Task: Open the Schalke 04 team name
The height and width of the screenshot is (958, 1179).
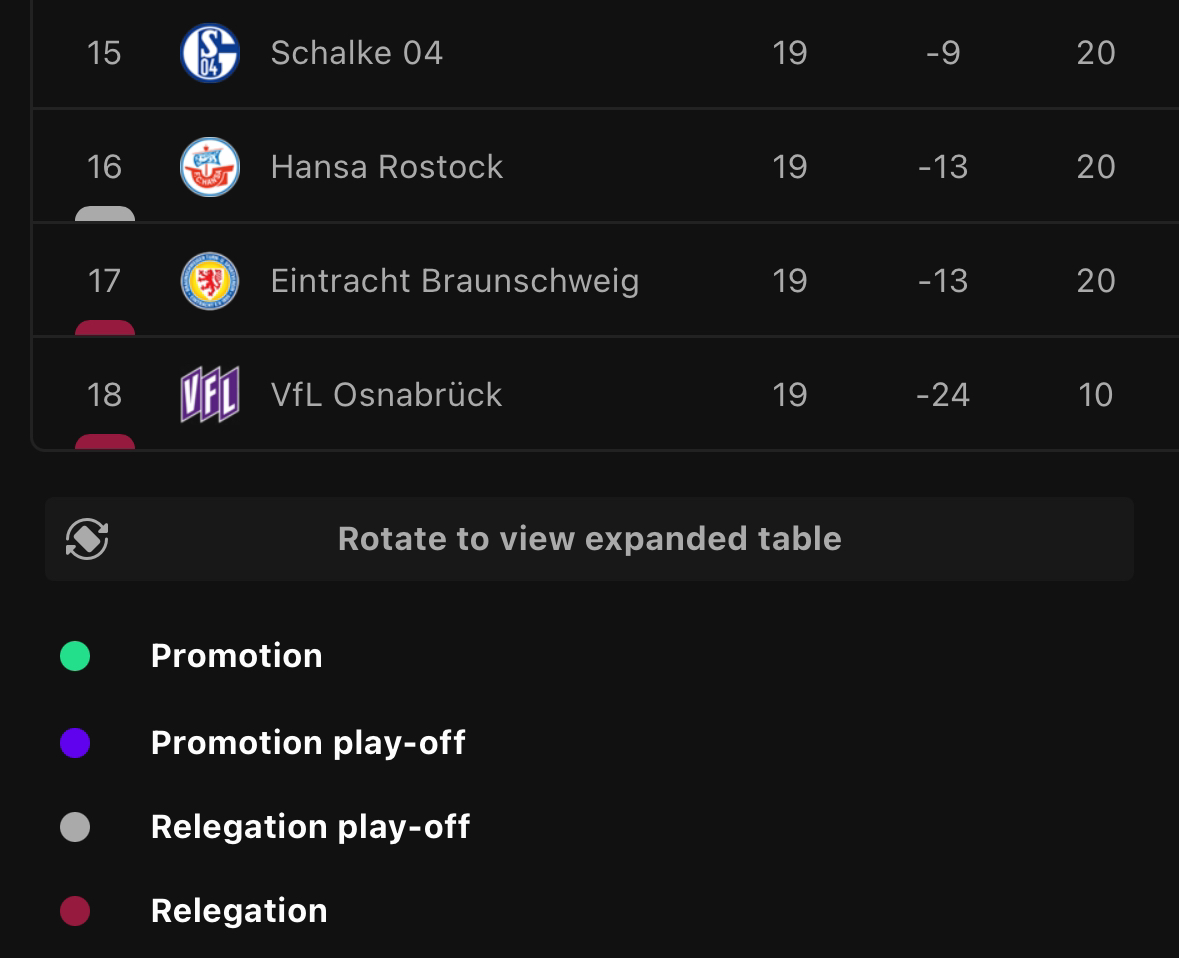Action: pyautogui.click(x=356, y=53)
